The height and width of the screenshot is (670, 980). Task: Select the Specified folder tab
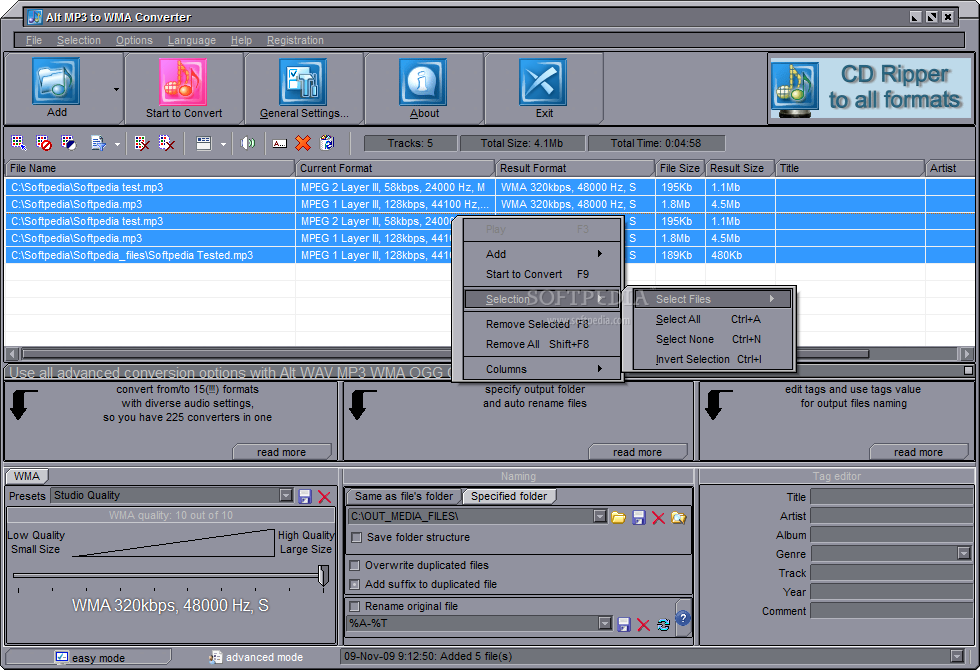coord(509,496)
